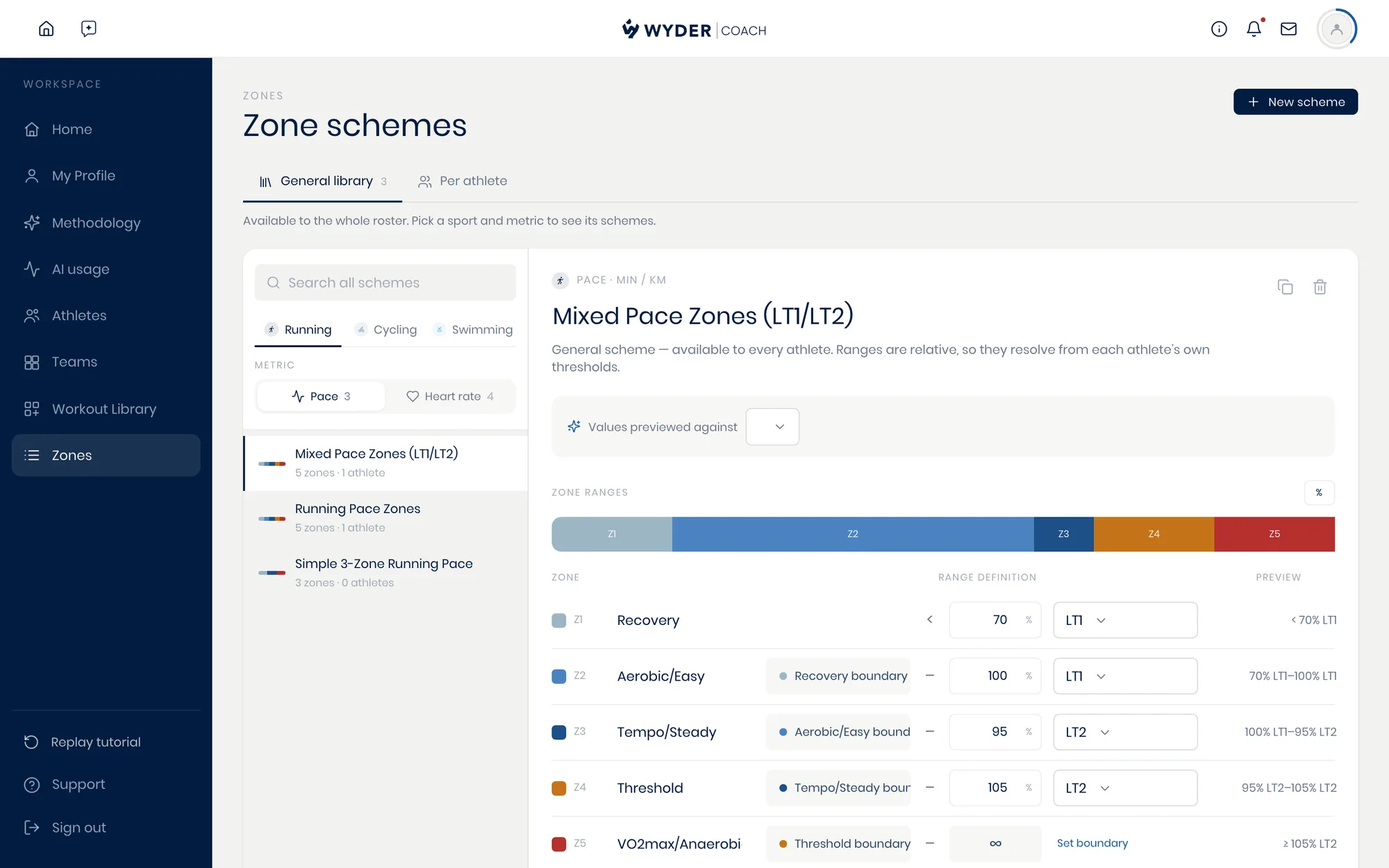Delete scheme using trash icon
This screenshot has height=868, width=1389.
pyautogui.click(x=1320, y=287)
